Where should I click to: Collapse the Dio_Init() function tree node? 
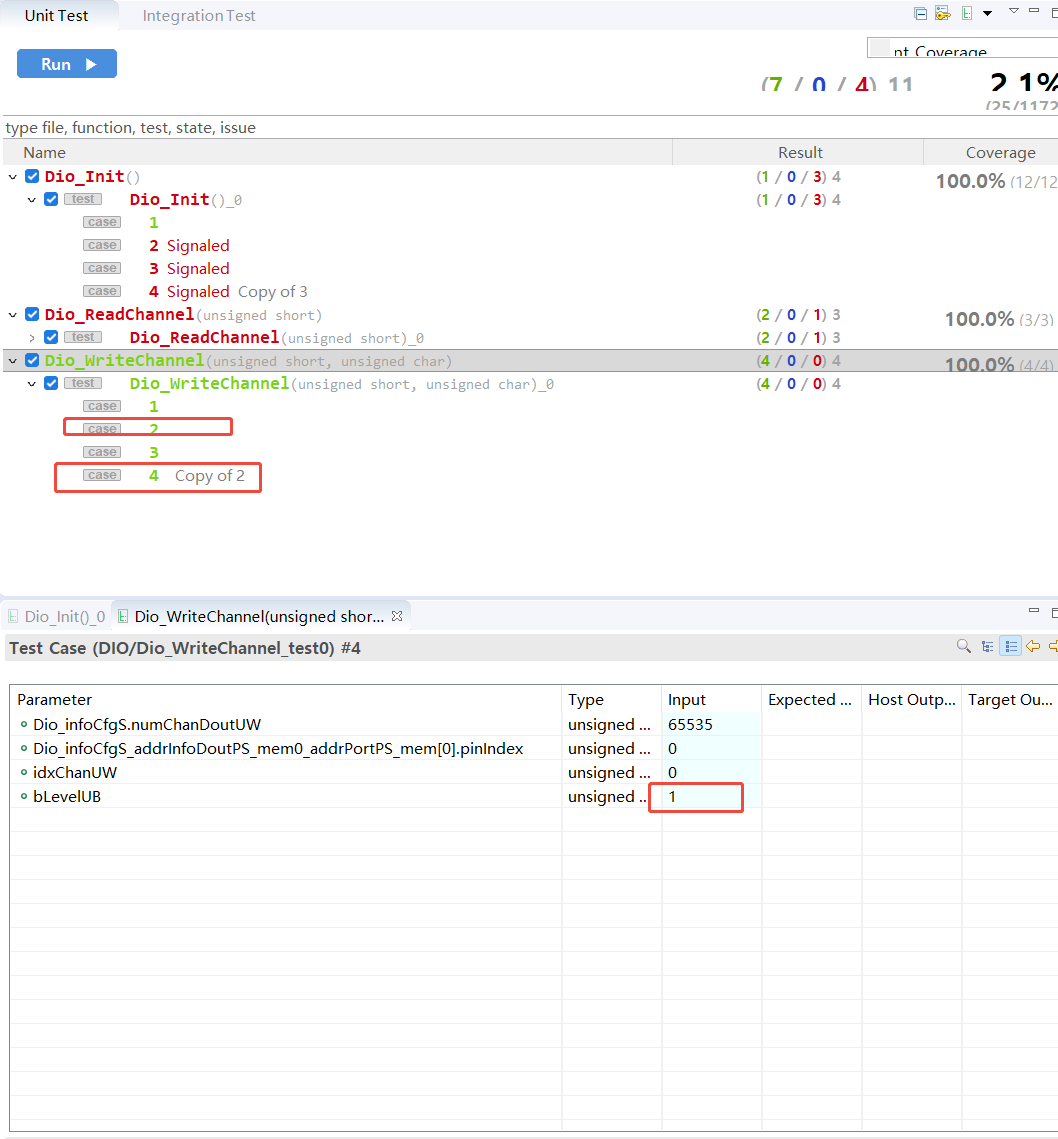[x=13, y=177]
